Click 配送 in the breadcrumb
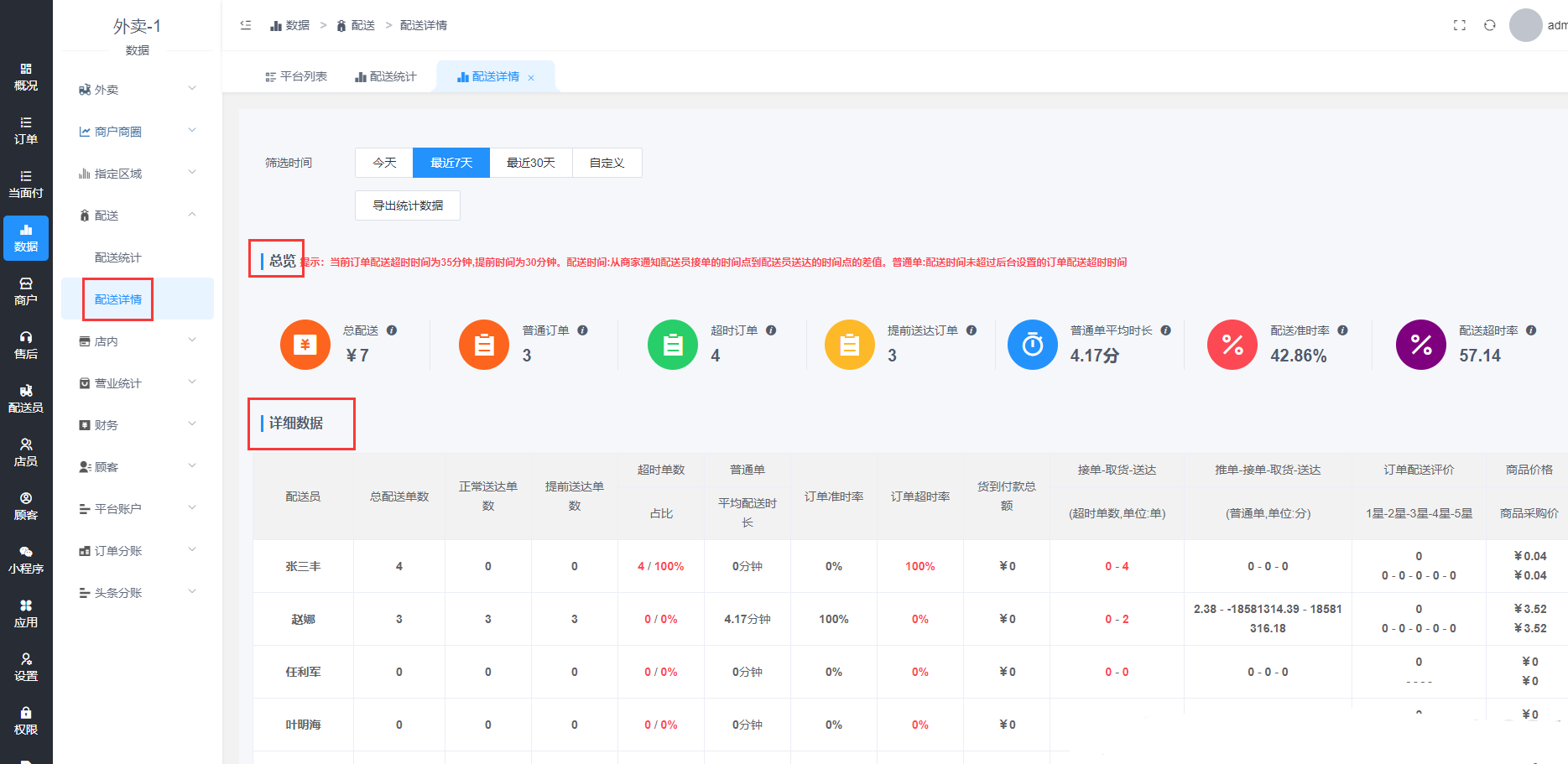 tap(356, 25)
